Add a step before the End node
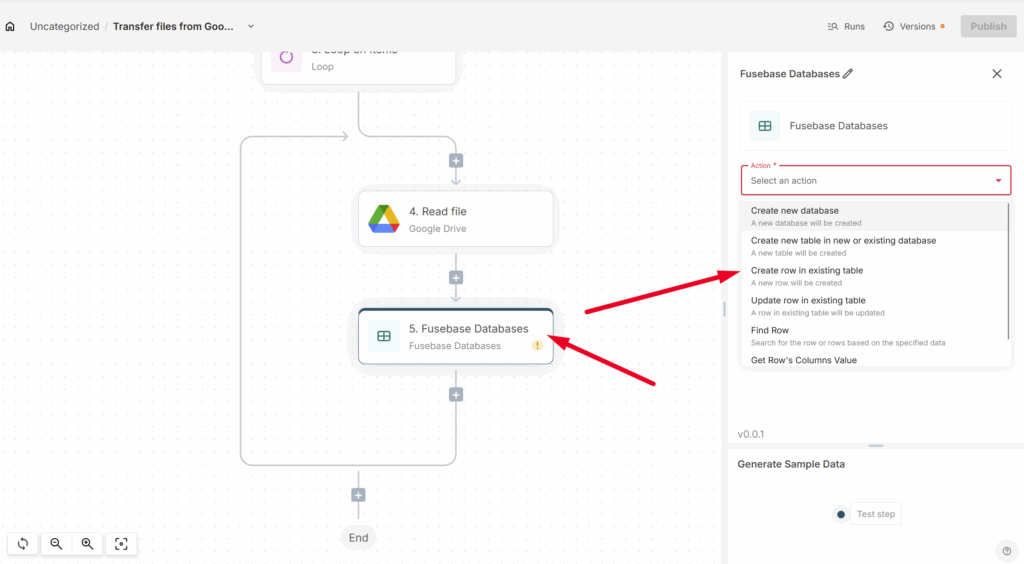Viewport: 1024px width, 564px height. pos(358,495)
